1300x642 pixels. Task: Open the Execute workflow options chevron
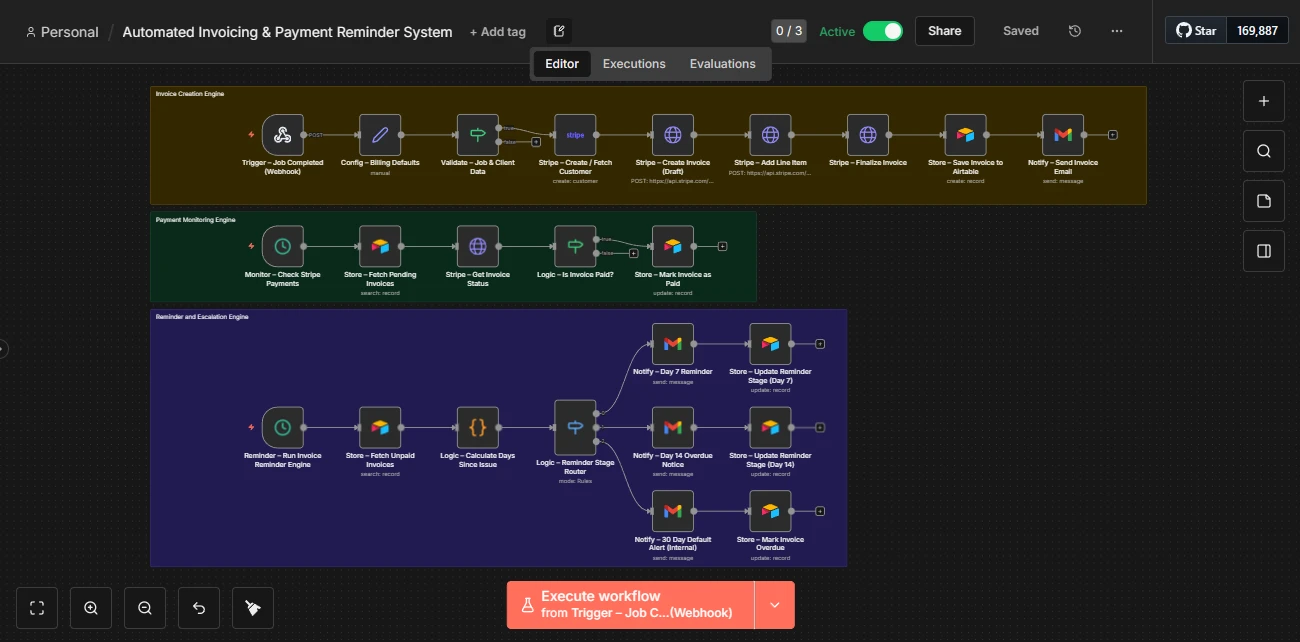[x=774, y=604]
